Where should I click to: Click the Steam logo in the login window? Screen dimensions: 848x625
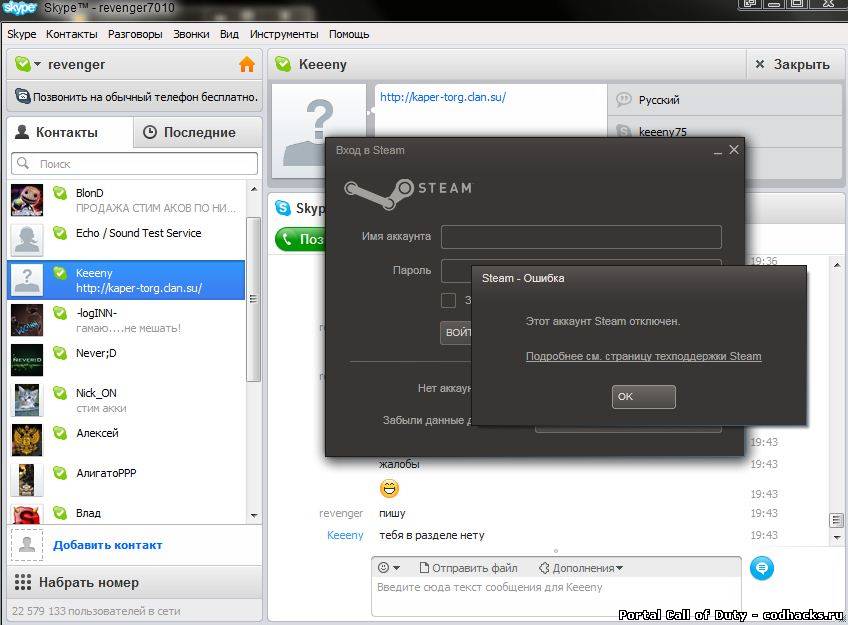[x=408, y=193]
